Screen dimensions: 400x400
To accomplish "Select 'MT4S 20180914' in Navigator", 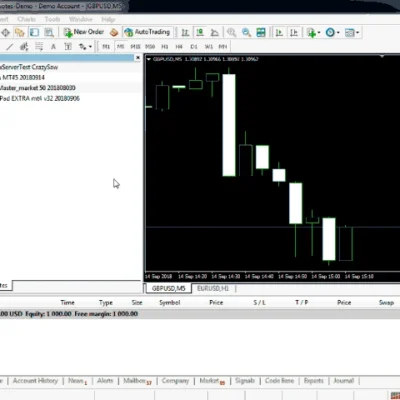I will 23,77.
